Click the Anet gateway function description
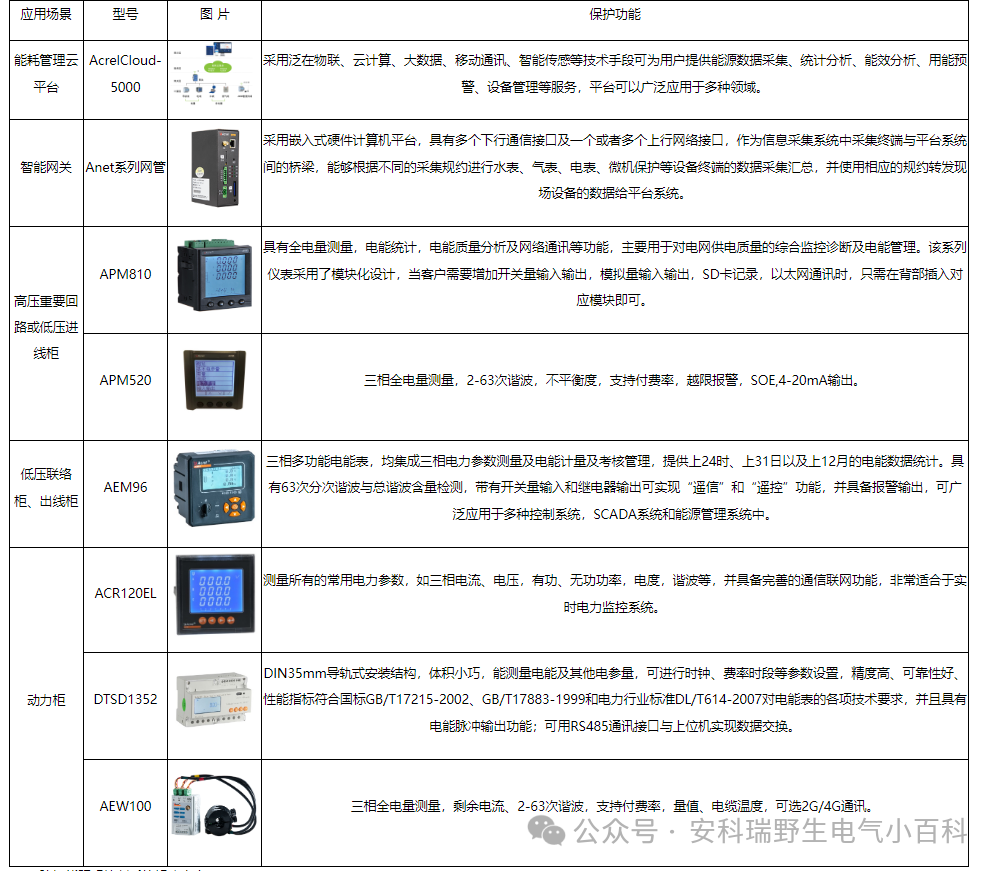The width and height of the screenshot is (999, 871). tap(615, 167)
